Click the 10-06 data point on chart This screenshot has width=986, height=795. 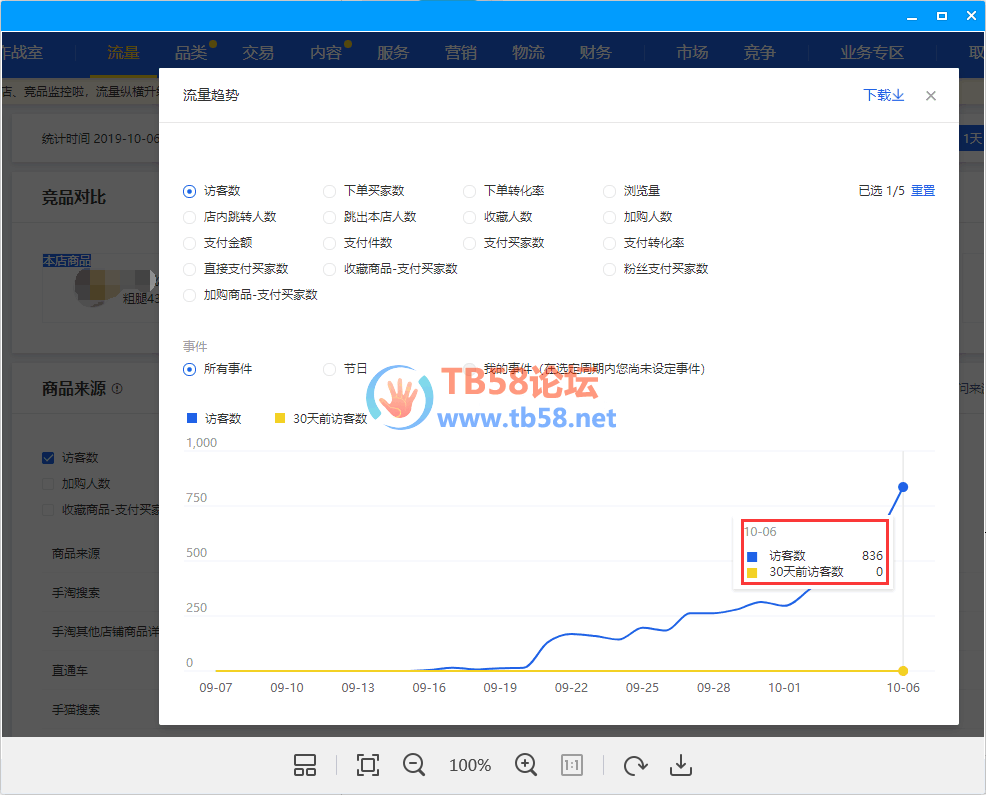903,487
